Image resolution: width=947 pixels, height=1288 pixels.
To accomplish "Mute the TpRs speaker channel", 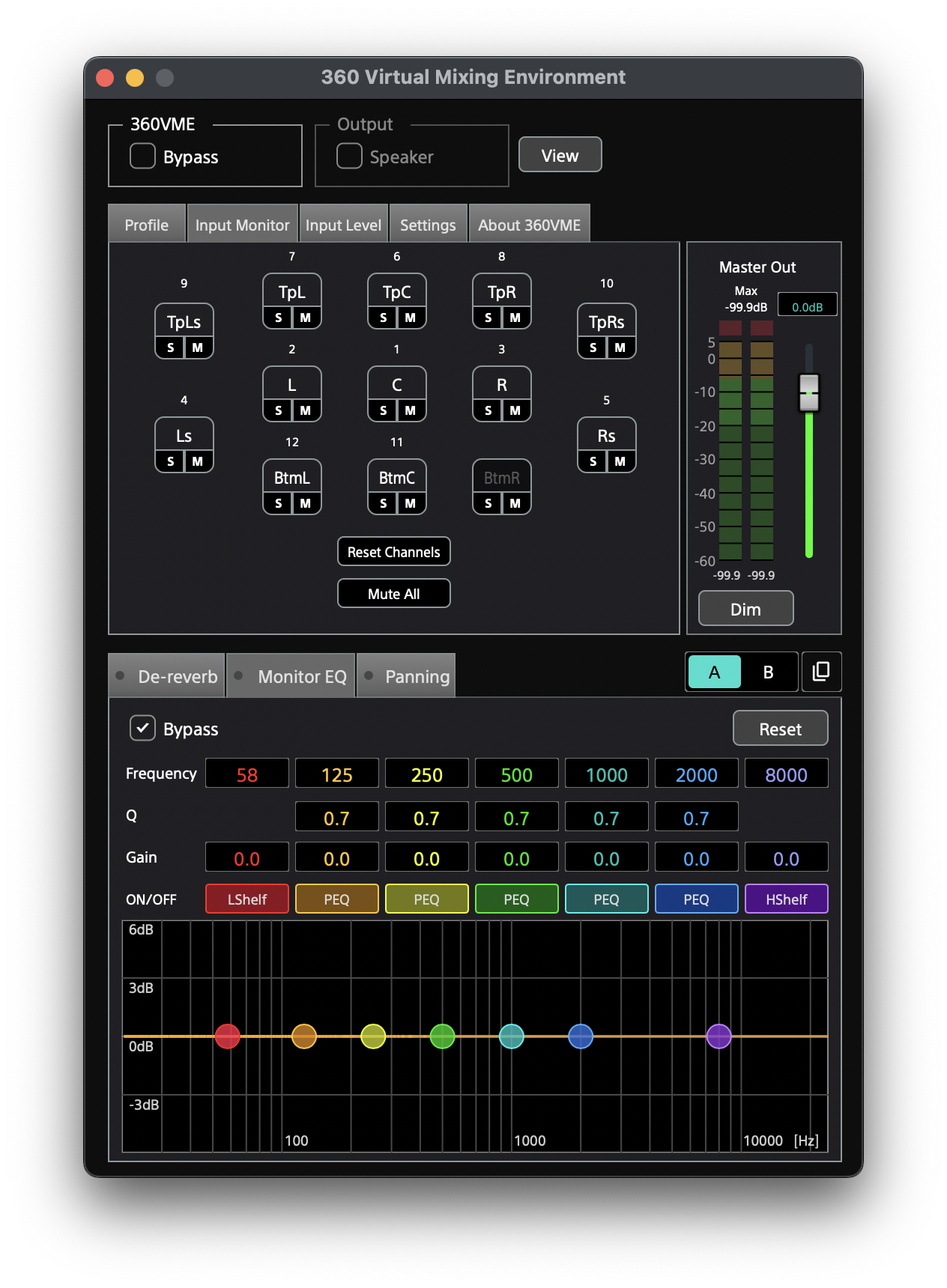I will click(620, 347).
